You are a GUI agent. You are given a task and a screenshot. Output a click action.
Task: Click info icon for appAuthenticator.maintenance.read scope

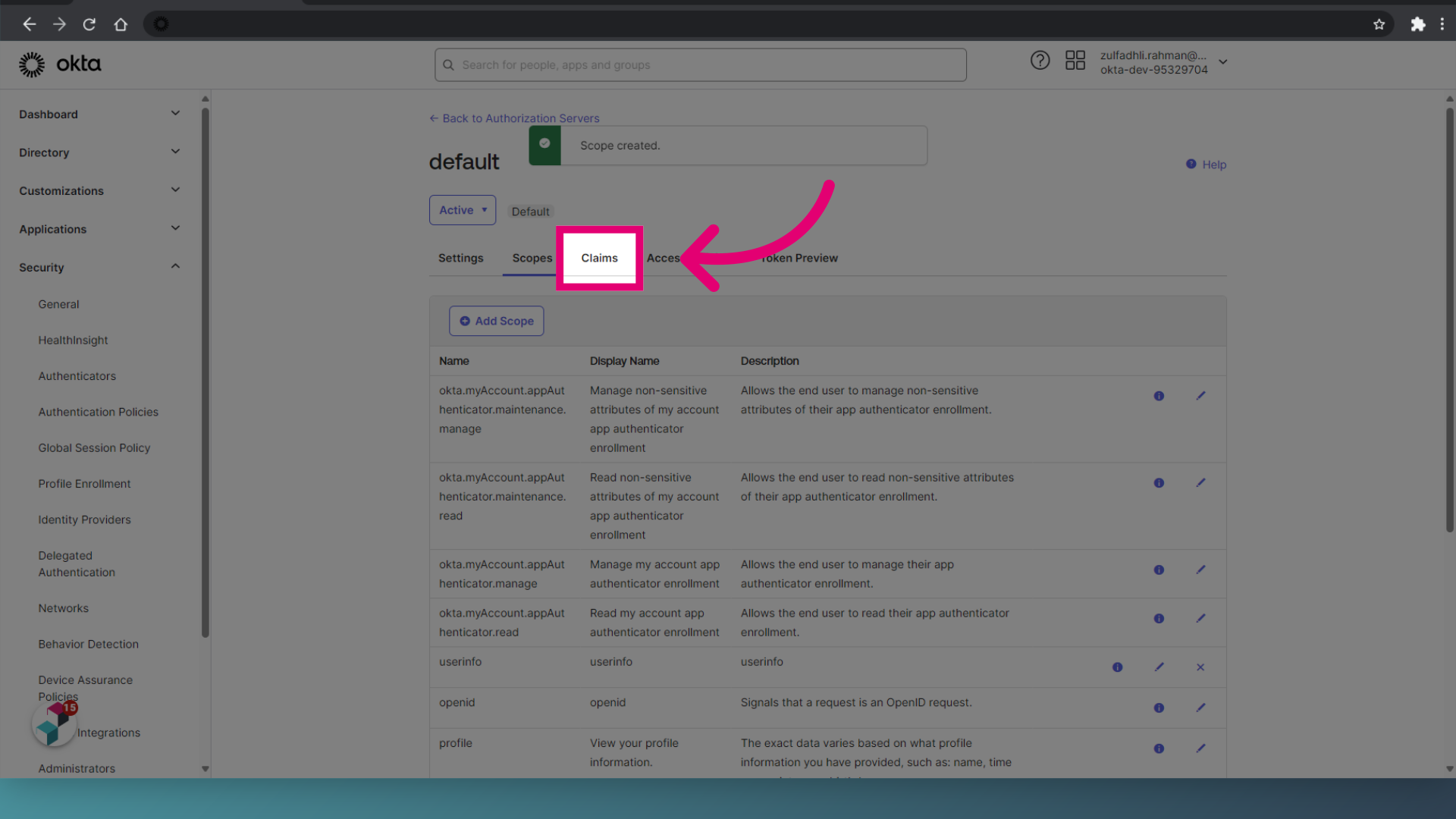tap(1159, 483)
